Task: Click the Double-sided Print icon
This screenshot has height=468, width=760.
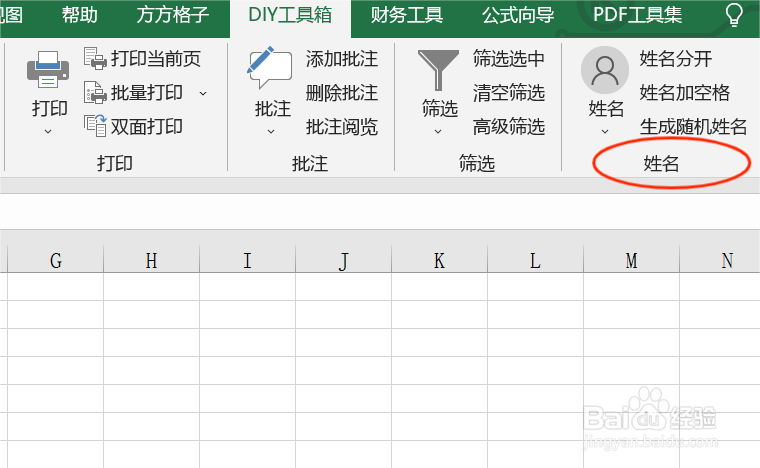Action: pyautogui.click(x=95, y=126)
